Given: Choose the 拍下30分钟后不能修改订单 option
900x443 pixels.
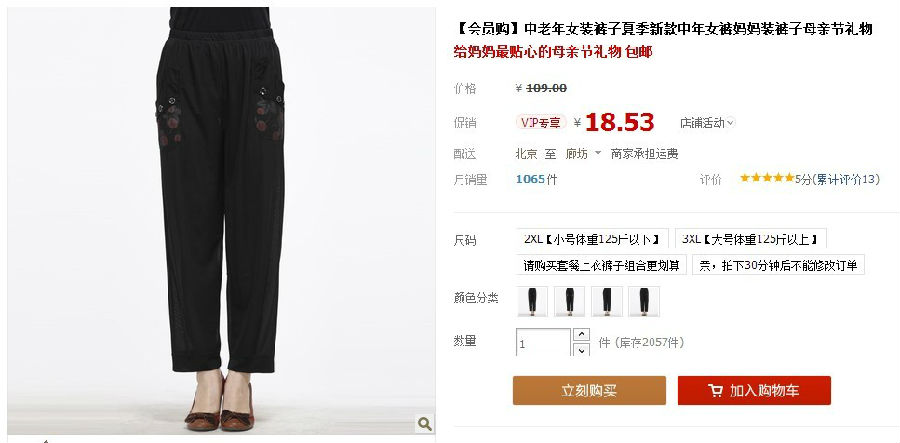Looking at the screenshot, I should tap(778, 265).
